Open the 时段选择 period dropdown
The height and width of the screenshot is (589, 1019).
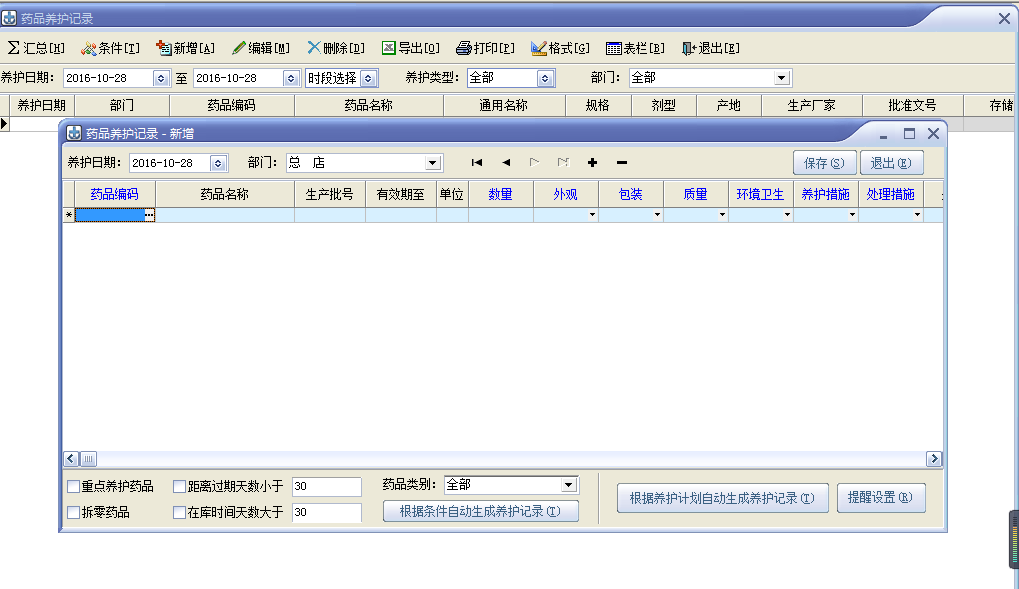coord(368,78)
